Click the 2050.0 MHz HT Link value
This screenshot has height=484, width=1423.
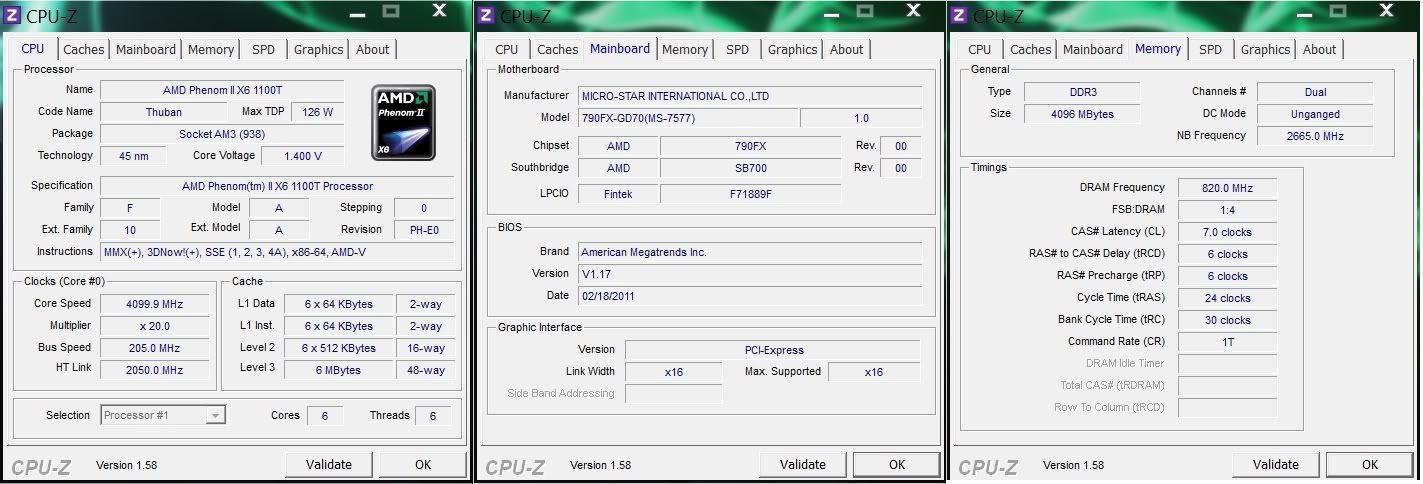[155, 370]
